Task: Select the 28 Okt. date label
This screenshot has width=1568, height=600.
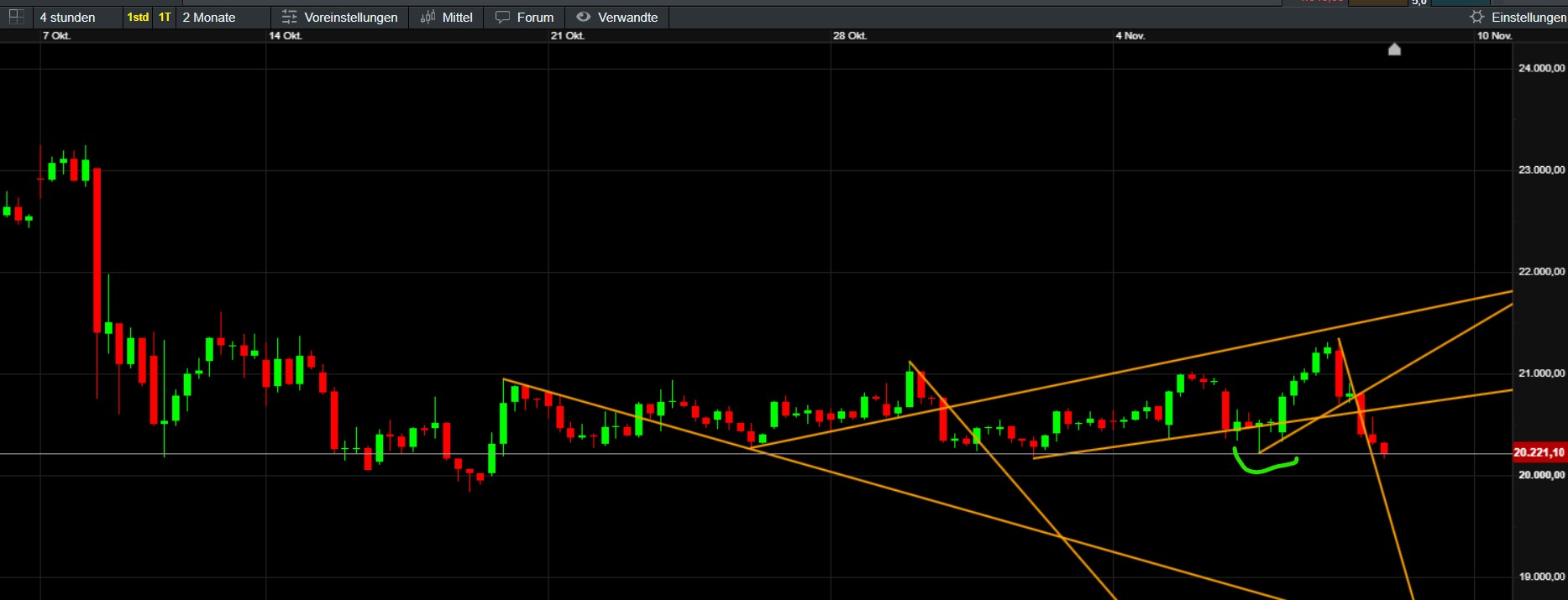Action: point(850,36)
